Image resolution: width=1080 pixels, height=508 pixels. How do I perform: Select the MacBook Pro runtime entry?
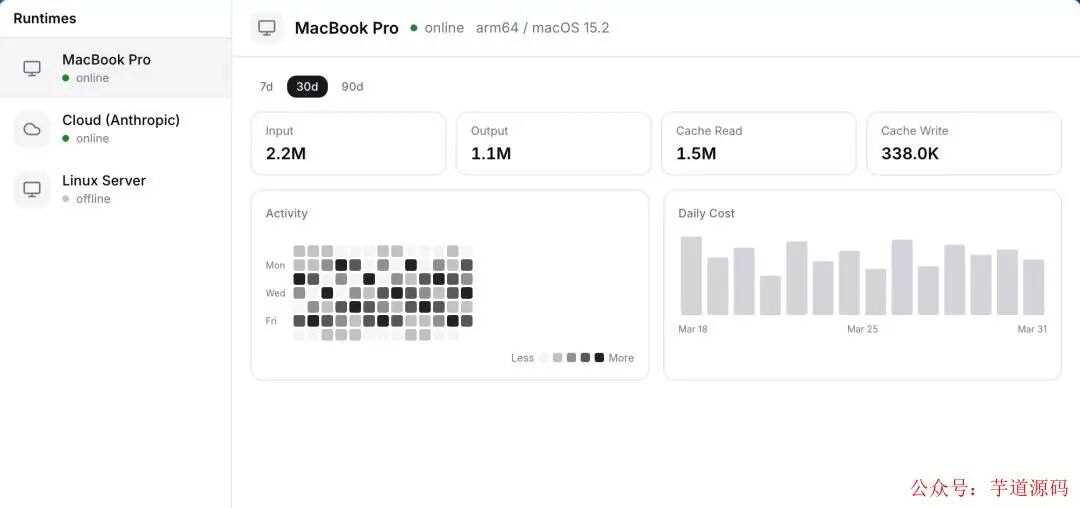click(x=116, y=68)
